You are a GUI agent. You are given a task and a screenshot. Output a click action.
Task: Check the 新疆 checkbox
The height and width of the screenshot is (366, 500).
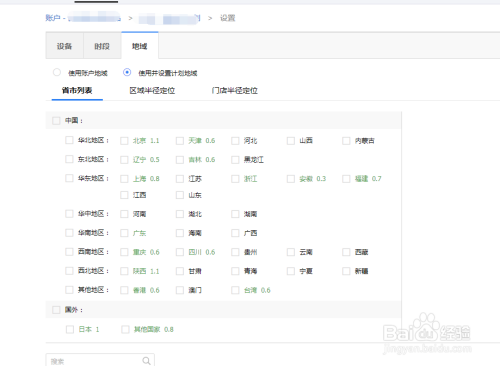(346, 271)
